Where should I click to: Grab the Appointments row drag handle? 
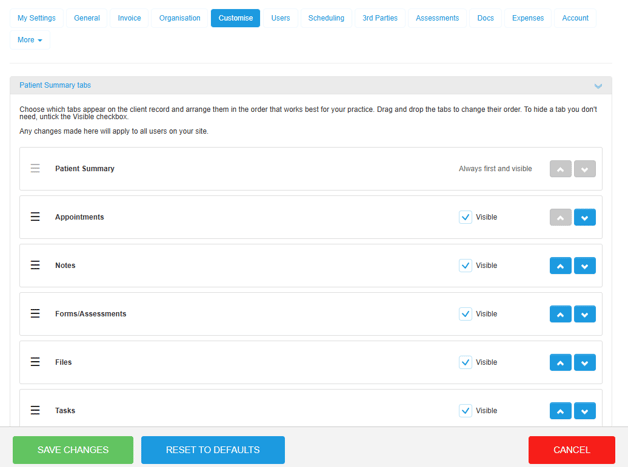pyautogui.click(x=35, y=217)
